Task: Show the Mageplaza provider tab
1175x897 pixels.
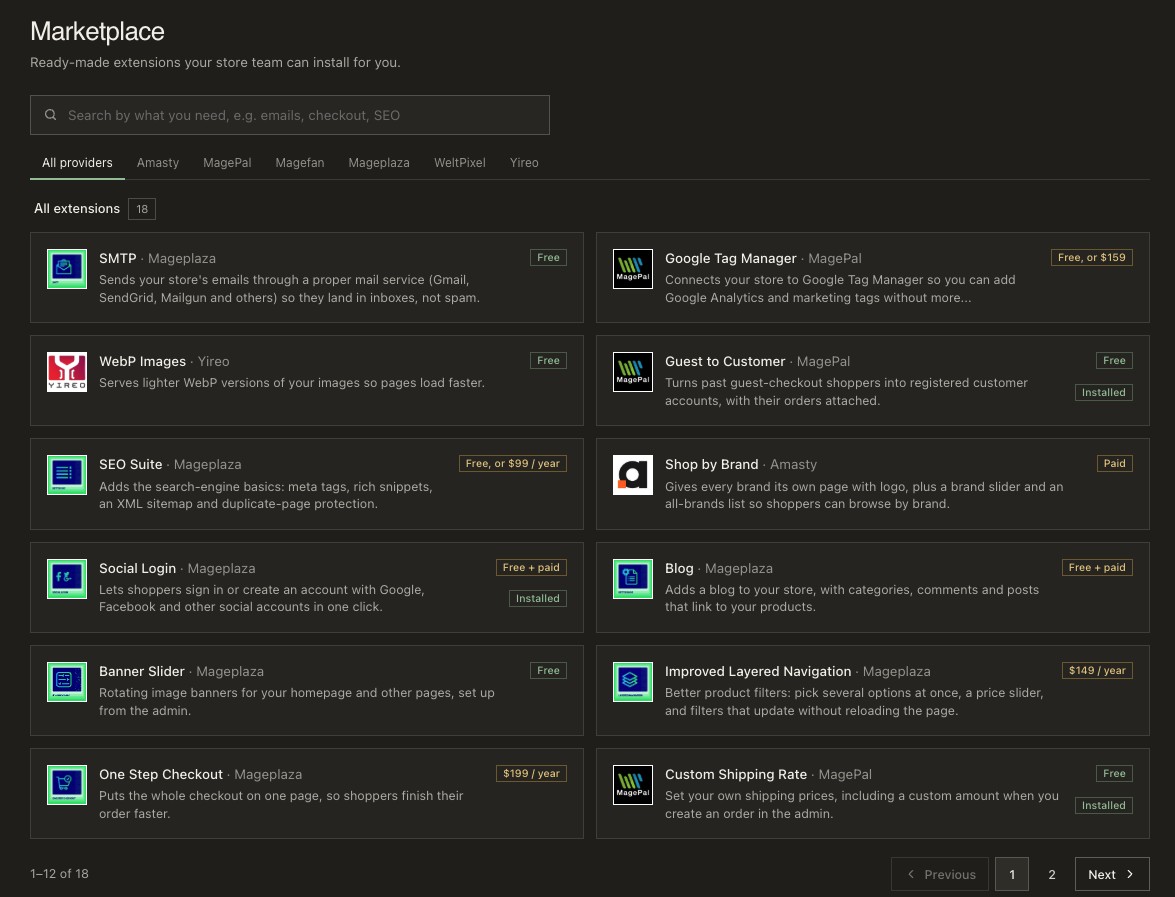Action: [379, 163]
